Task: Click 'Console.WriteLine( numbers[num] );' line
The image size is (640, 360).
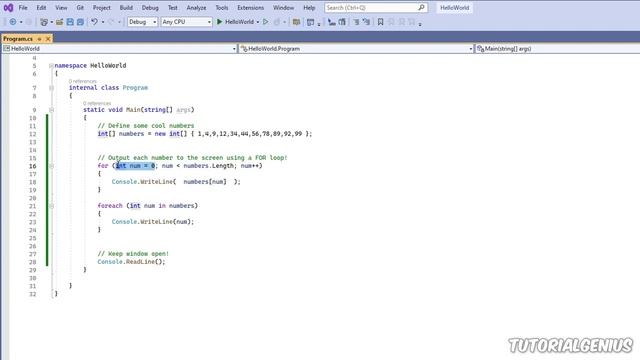Action: click(176, 182)
